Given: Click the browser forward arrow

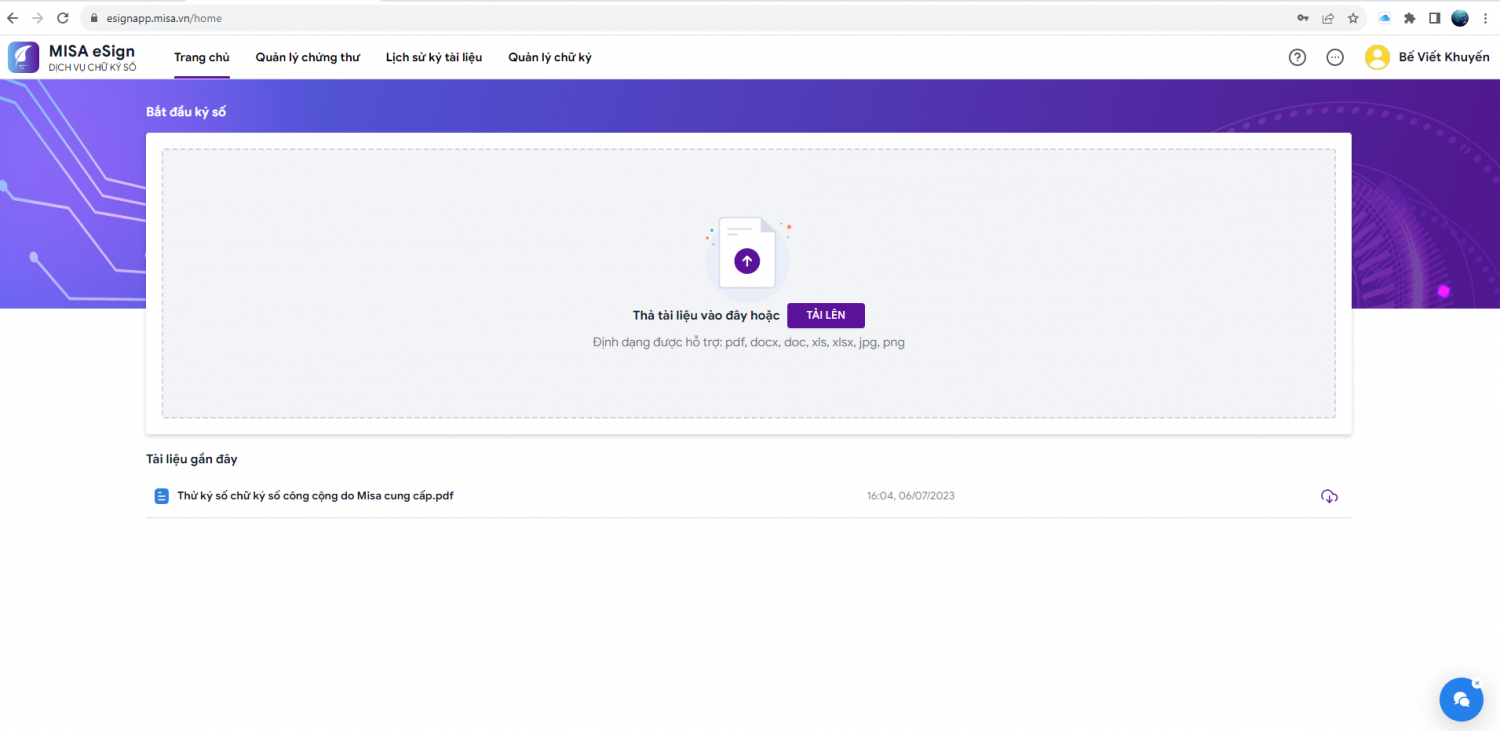Looking at the screenshot, I should coord(38,18).
